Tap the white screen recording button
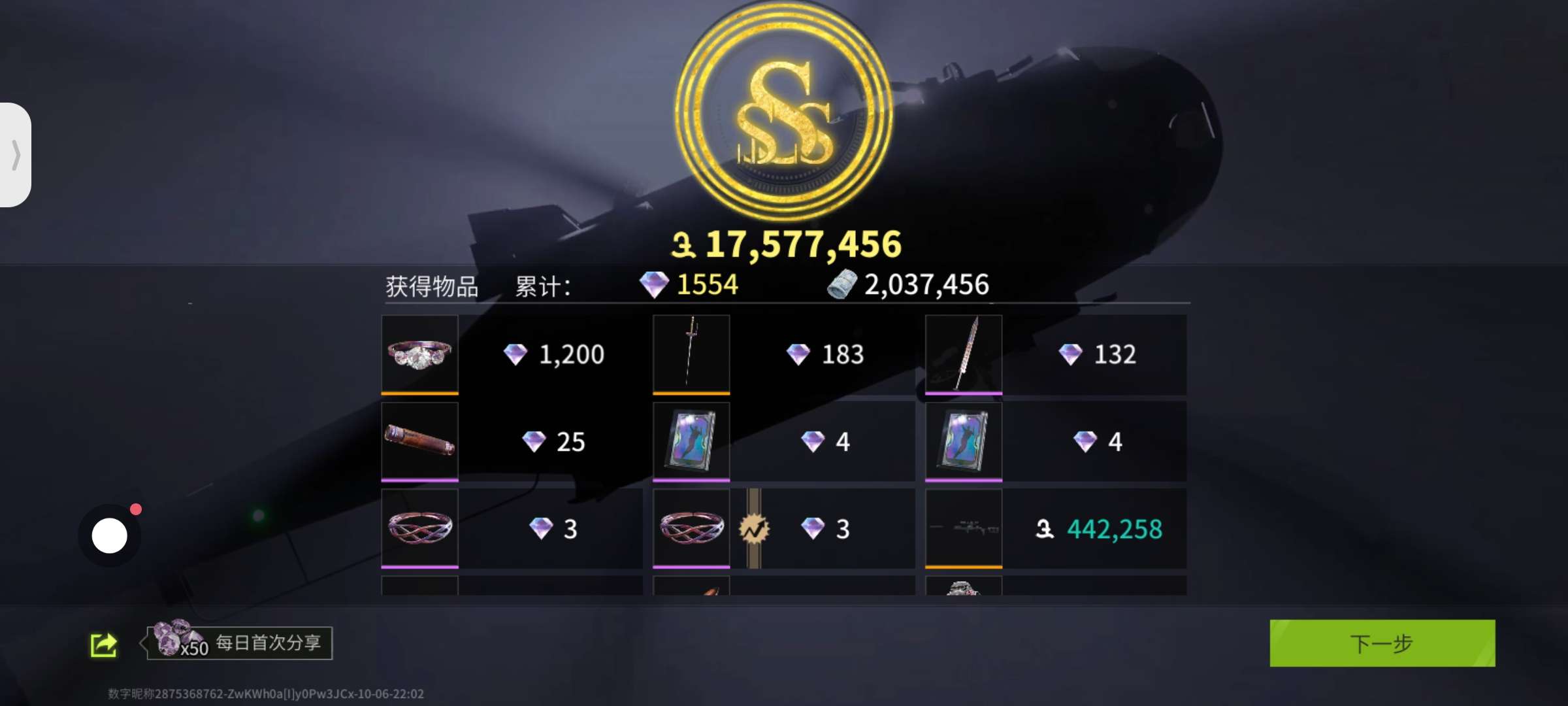The height and width of the screenshot is (706, 1568). coord(109,535)
